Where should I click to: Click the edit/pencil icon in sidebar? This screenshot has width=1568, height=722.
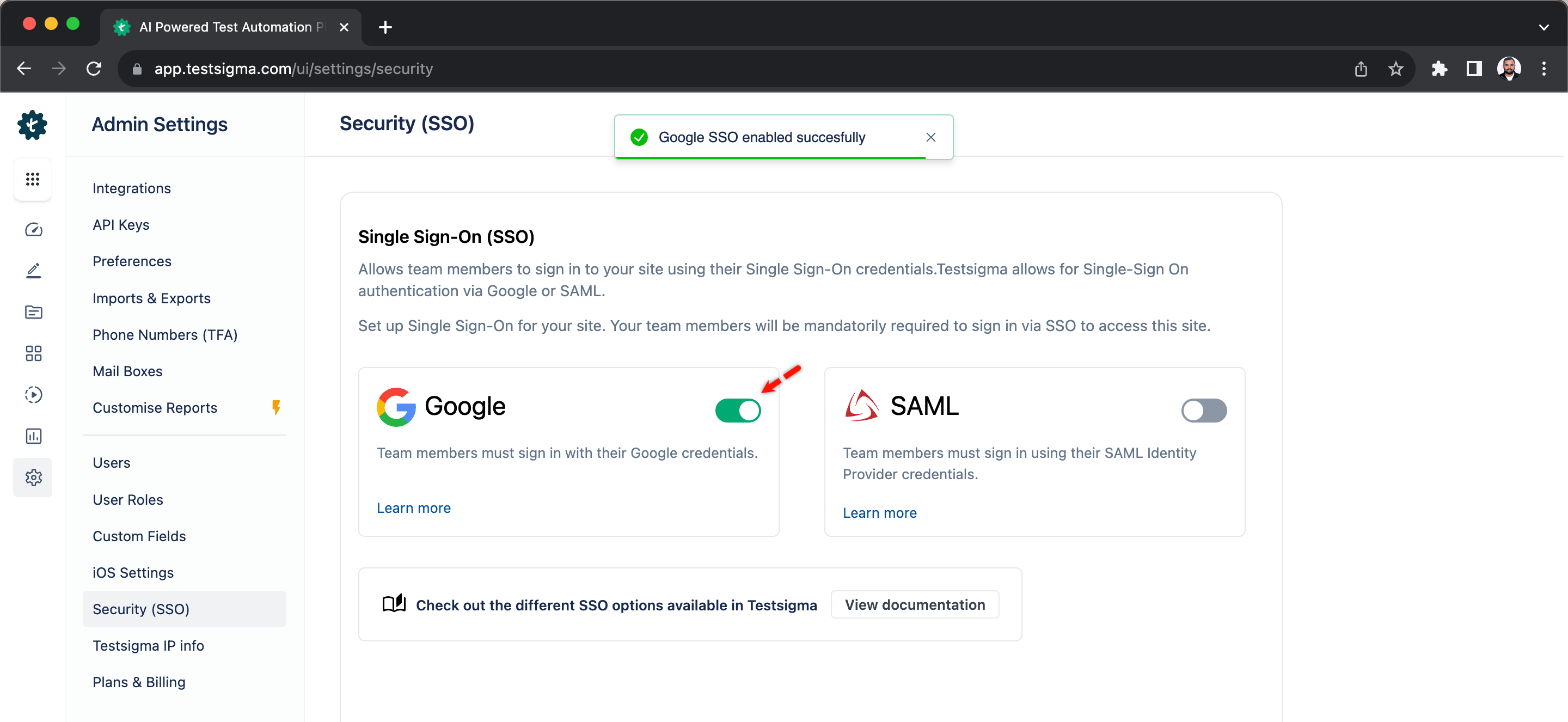click(x=32, y=270)
